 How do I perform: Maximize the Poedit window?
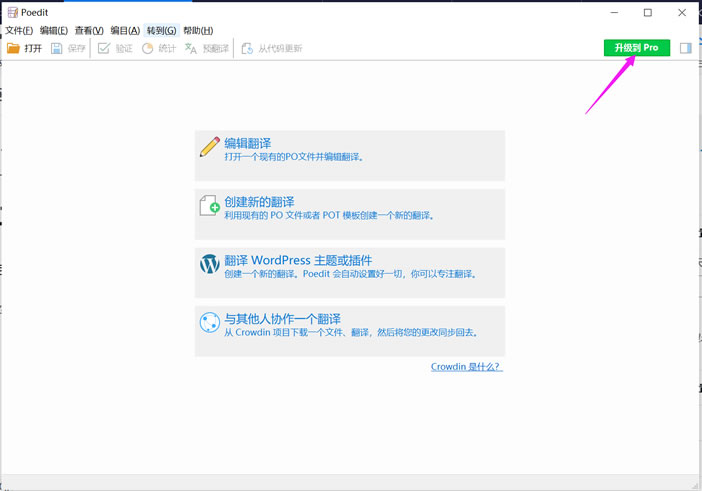648,13
